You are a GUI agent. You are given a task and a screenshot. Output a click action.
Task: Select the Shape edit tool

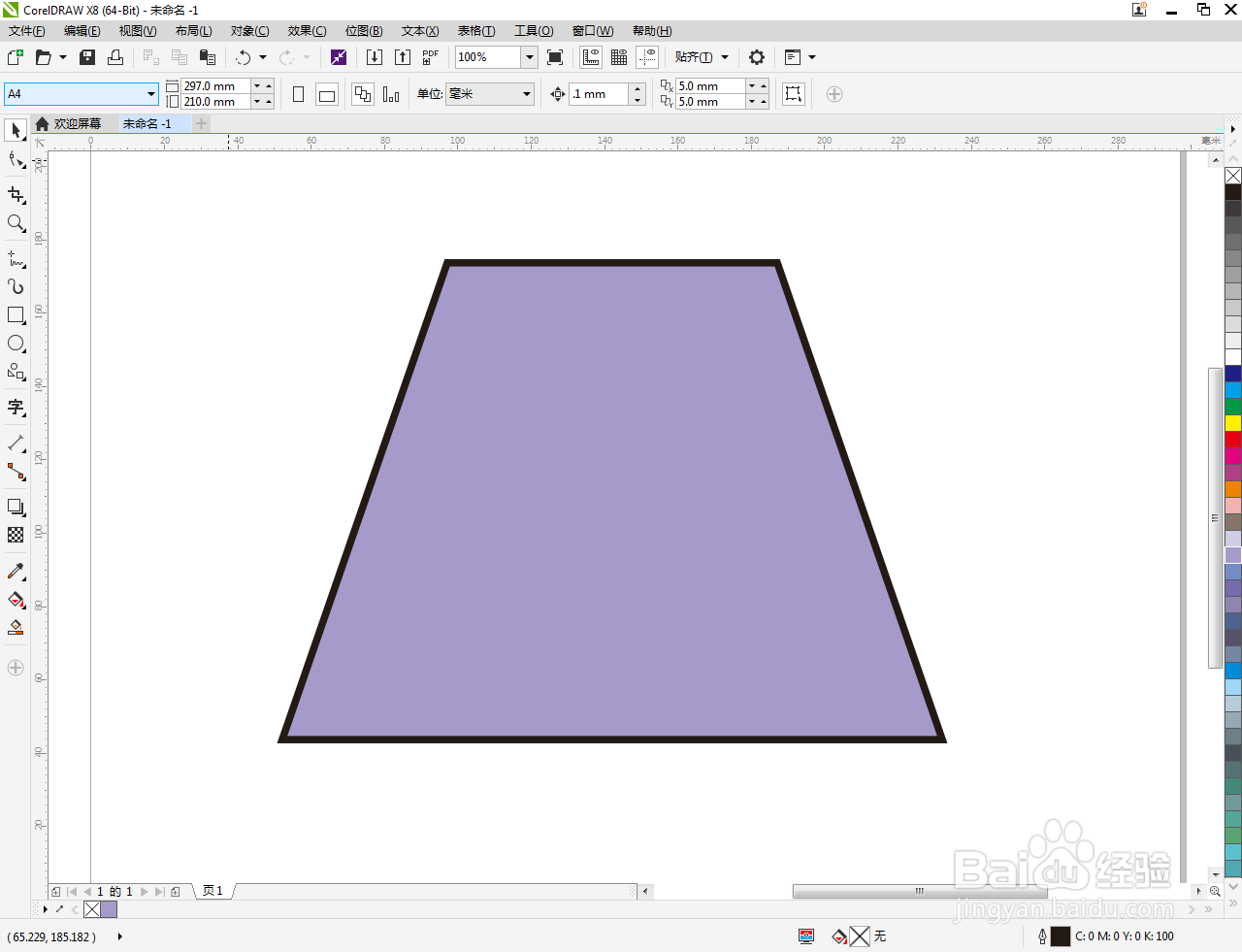click(16, 160)
